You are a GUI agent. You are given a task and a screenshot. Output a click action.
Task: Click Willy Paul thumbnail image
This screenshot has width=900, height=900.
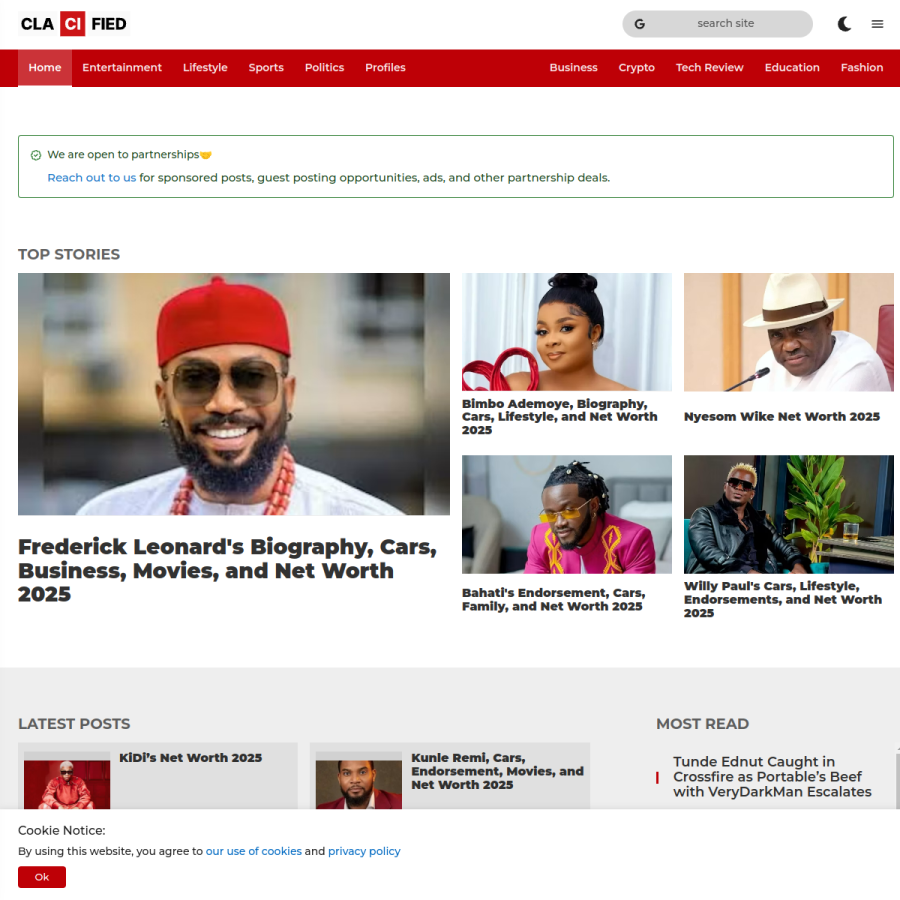[x=789, y=514]
